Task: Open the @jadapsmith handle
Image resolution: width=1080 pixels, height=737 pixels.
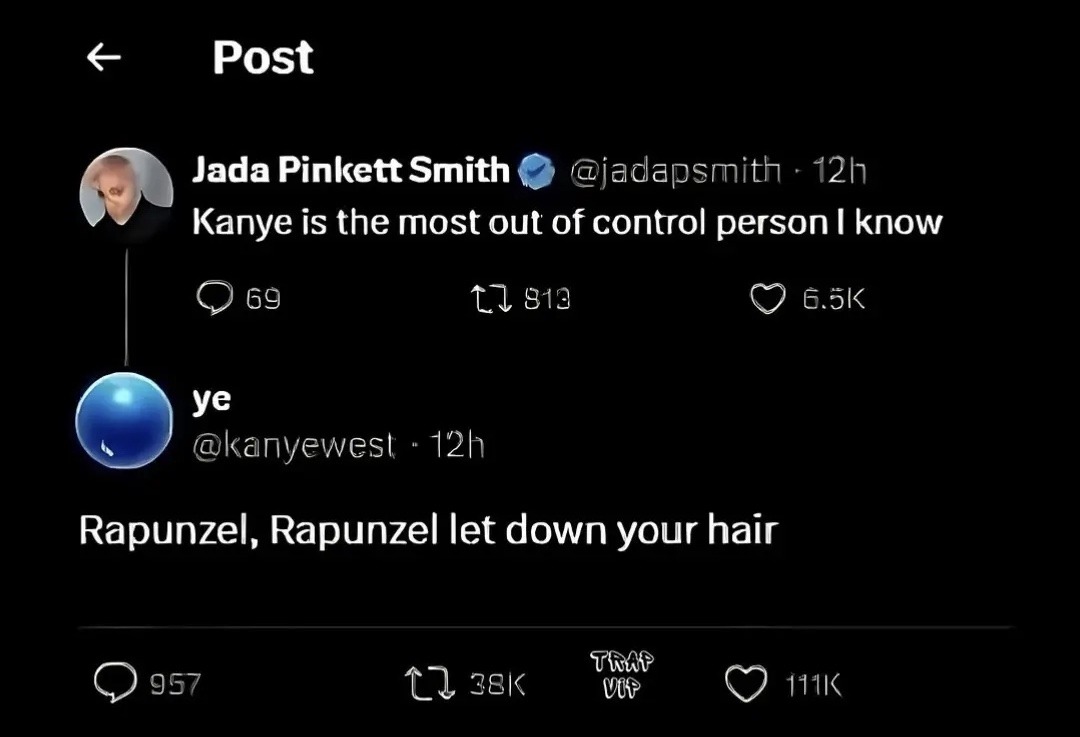Action: tap(674, 172)
